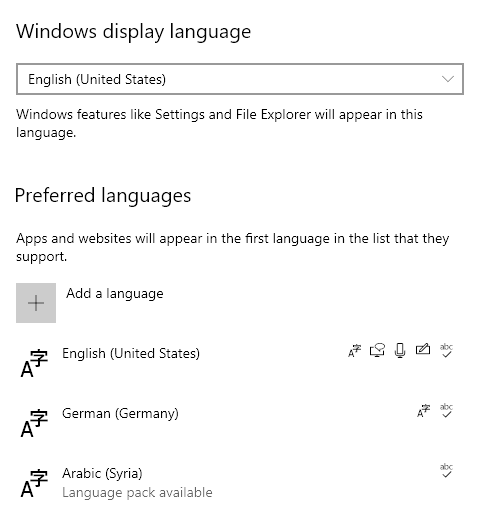This screenshot has height=526, width=479.
Task: Click Arabic (Syria) spell-check abc icon
Action: [x=446, y=471]
